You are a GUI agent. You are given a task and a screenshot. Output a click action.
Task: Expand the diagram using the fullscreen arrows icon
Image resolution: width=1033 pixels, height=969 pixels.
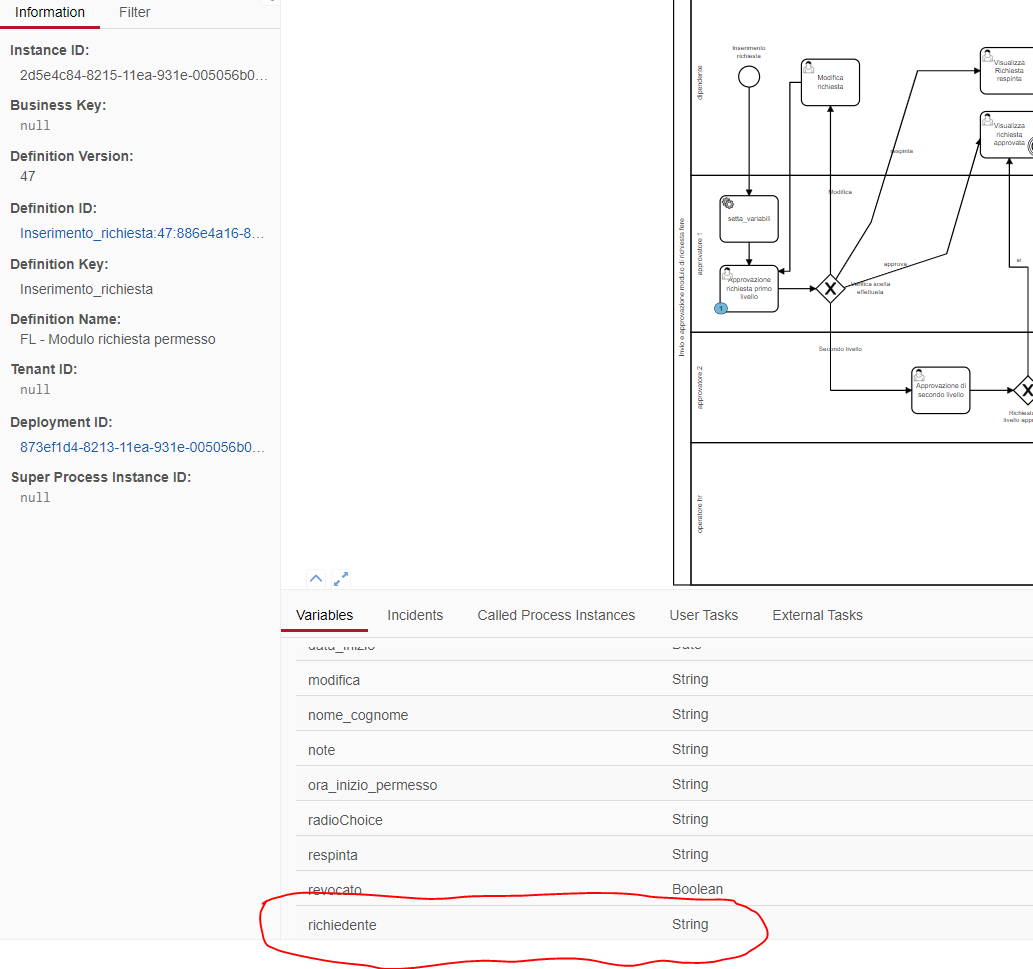341,578
